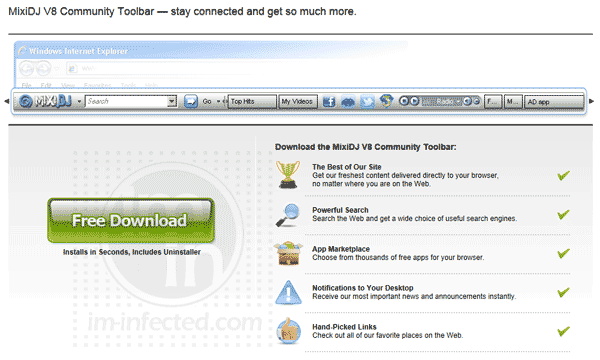Click the checkmark beside The Best of Our Site
600x360 pixels.
pos(563,176)
